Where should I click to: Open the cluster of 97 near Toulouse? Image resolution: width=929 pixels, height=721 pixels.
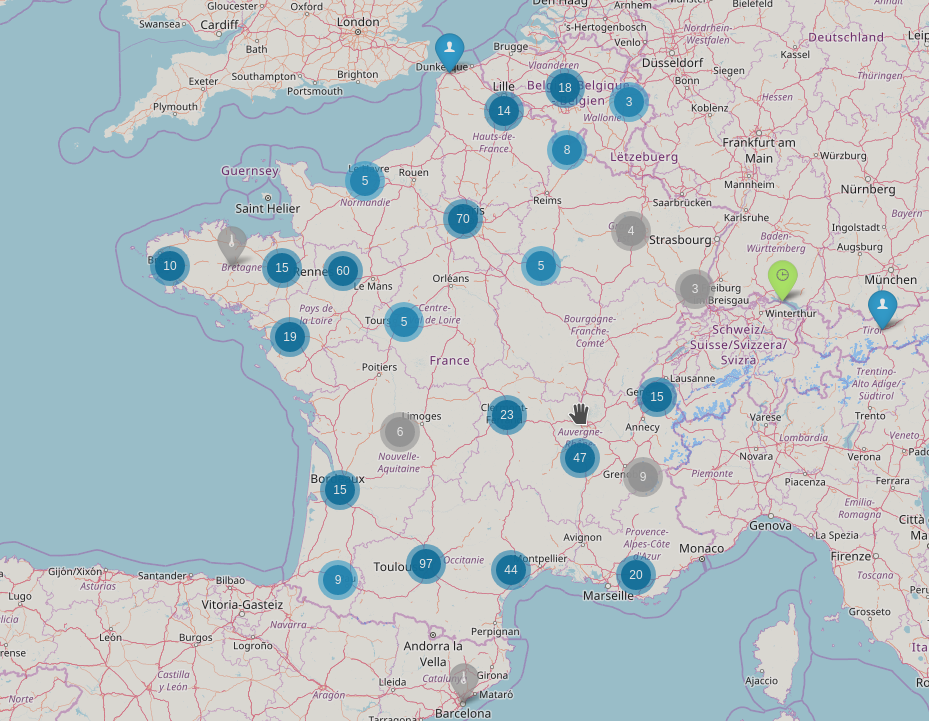pyautogui.click(x=425, y=563)
